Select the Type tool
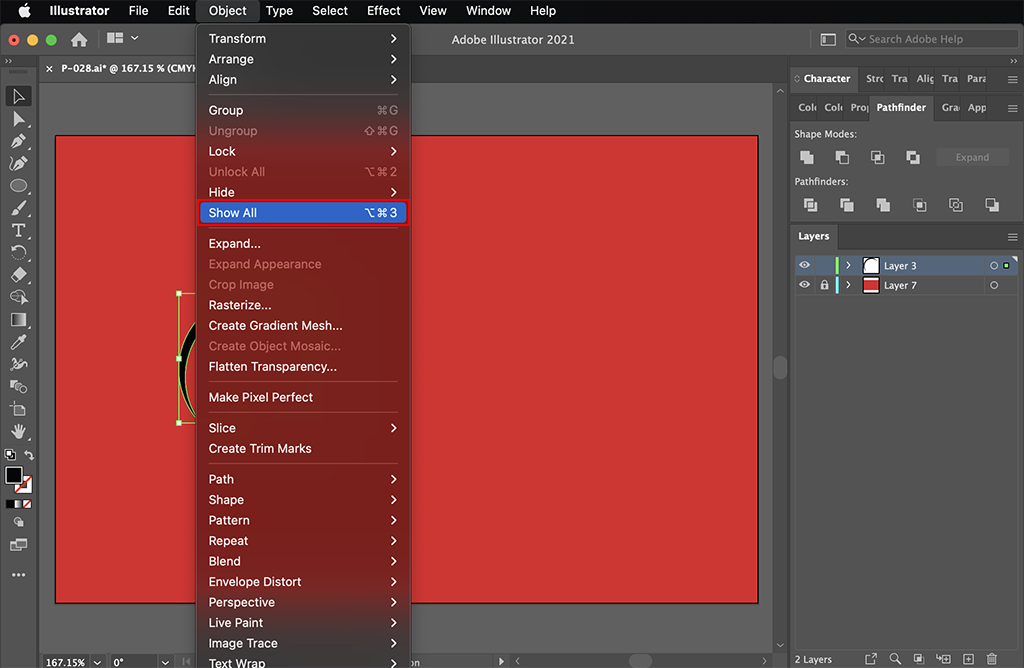Viewport: 1024px width, 668px height. [x=18, y=231]
